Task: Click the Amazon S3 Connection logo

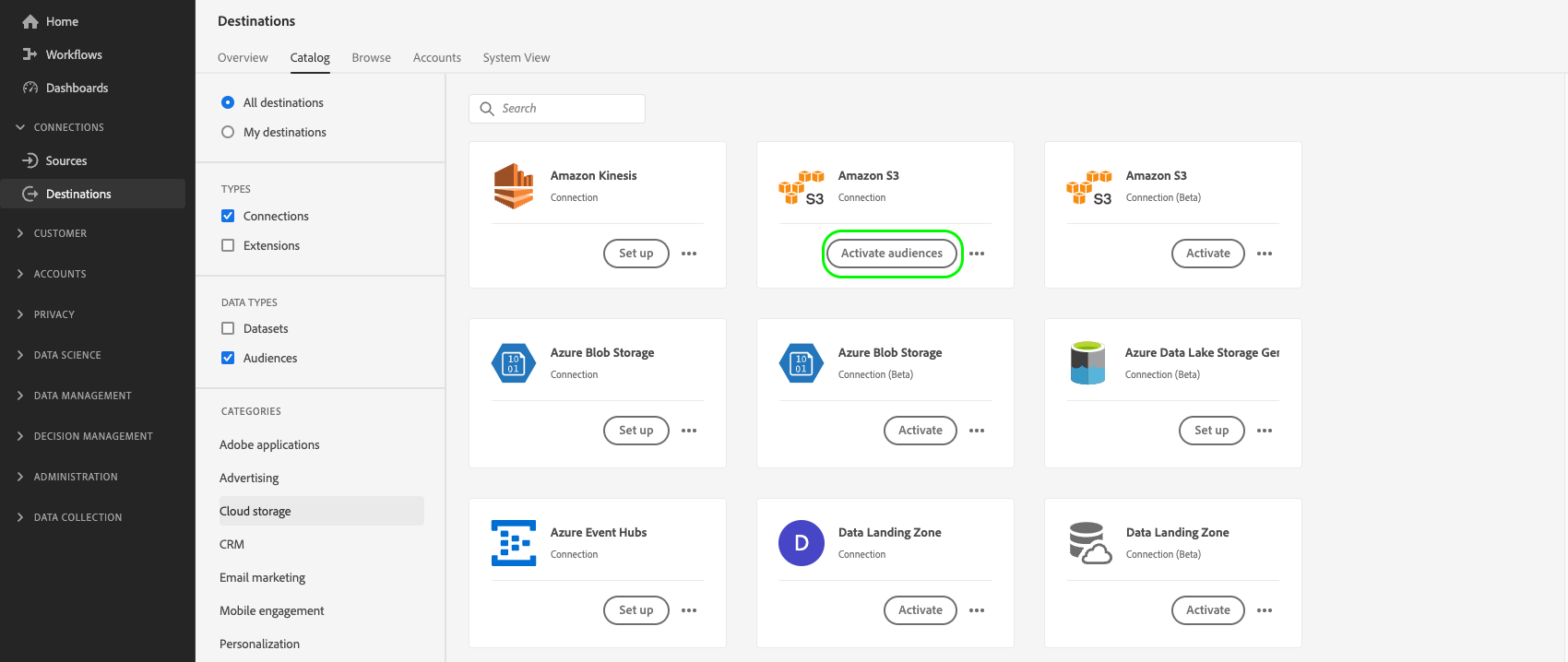Action: (x=802, y=187)
